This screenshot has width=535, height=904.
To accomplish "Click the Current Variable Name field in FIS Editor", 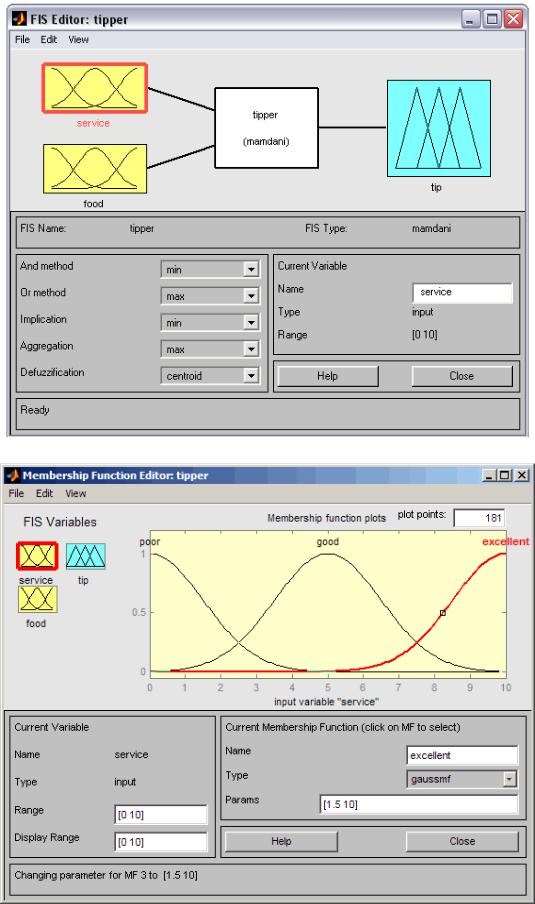I will click(x=462, y=292).
